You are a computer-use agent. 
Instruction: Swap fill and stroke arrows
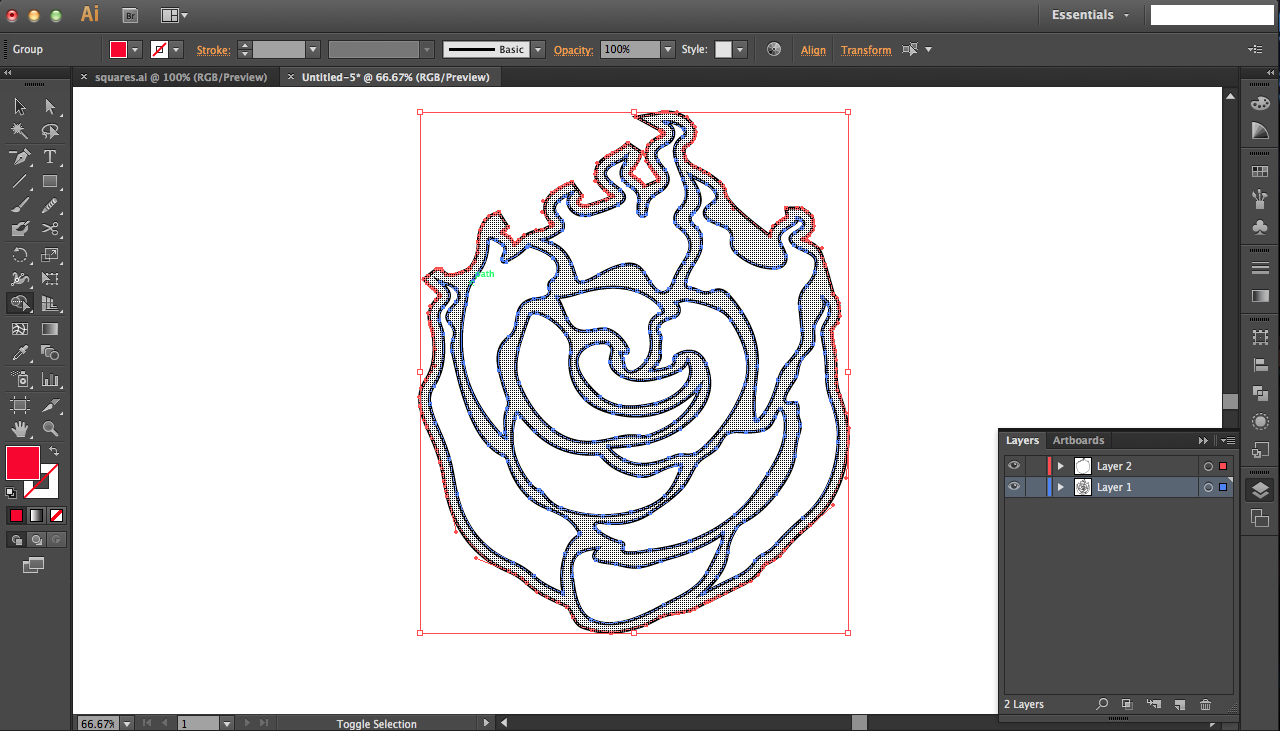point(54,451)
